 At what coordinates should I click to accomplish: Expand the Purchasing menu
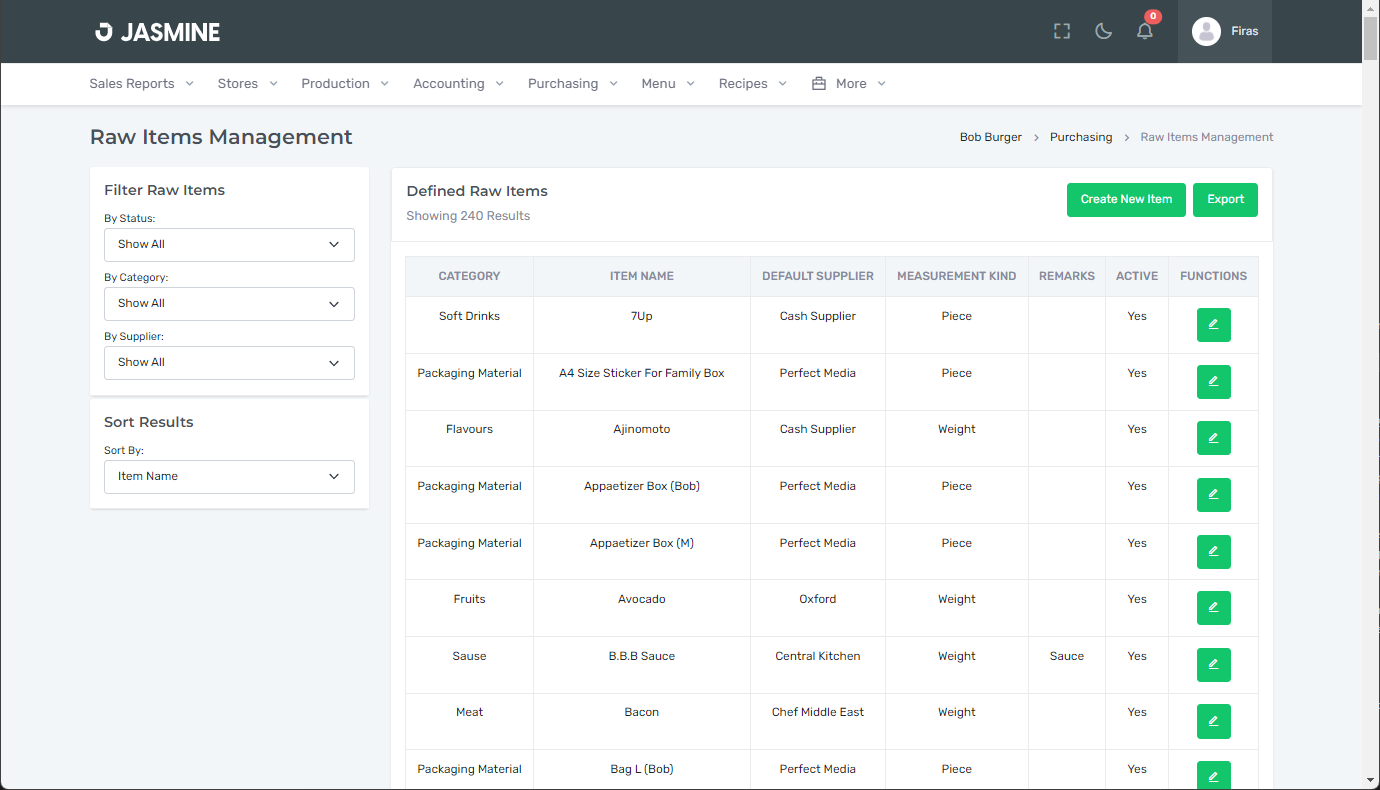tap(572, 84)
